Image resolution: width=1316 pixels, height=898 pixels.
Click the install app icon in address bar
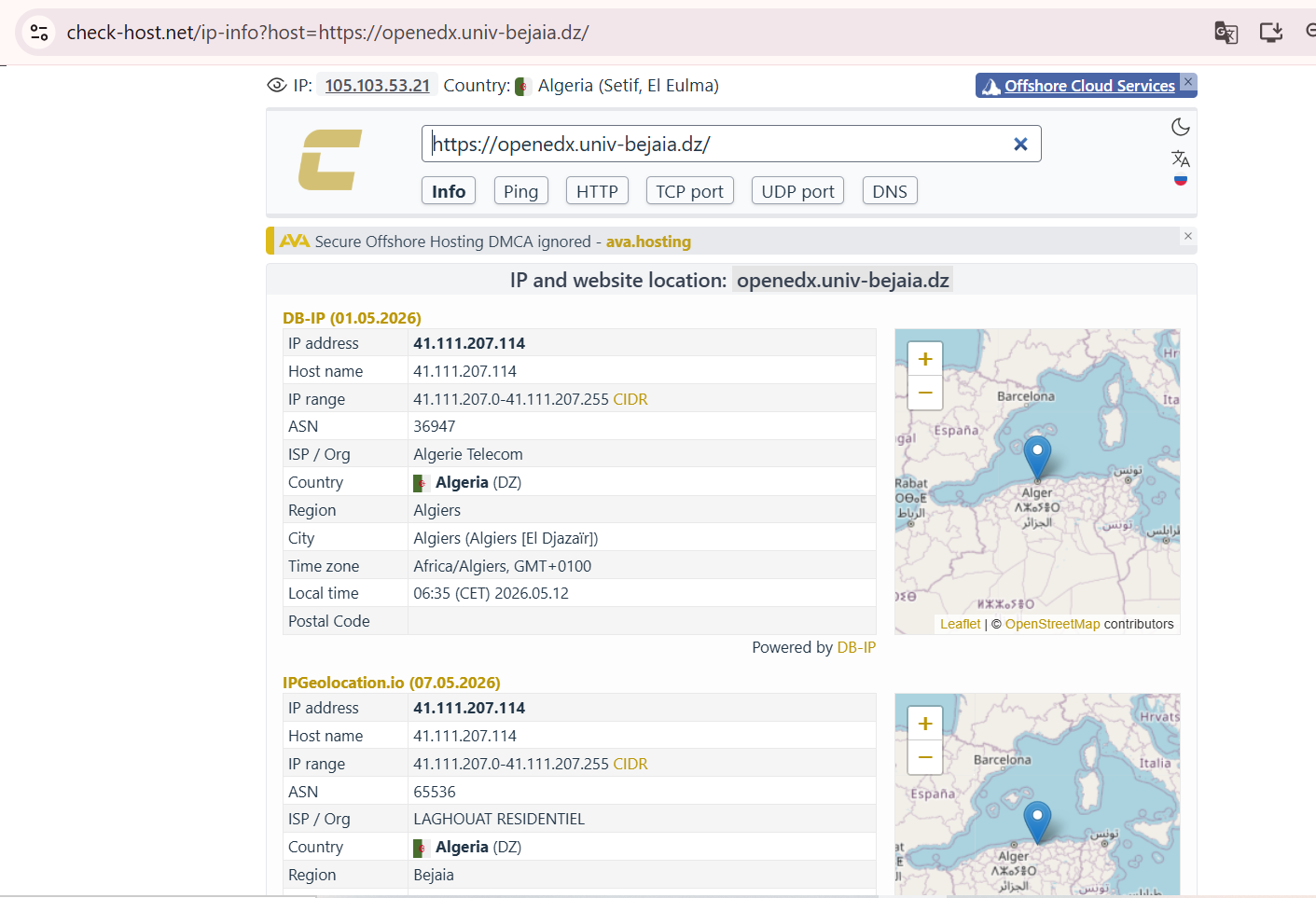pyautogui.click(x=1271, y=33)
